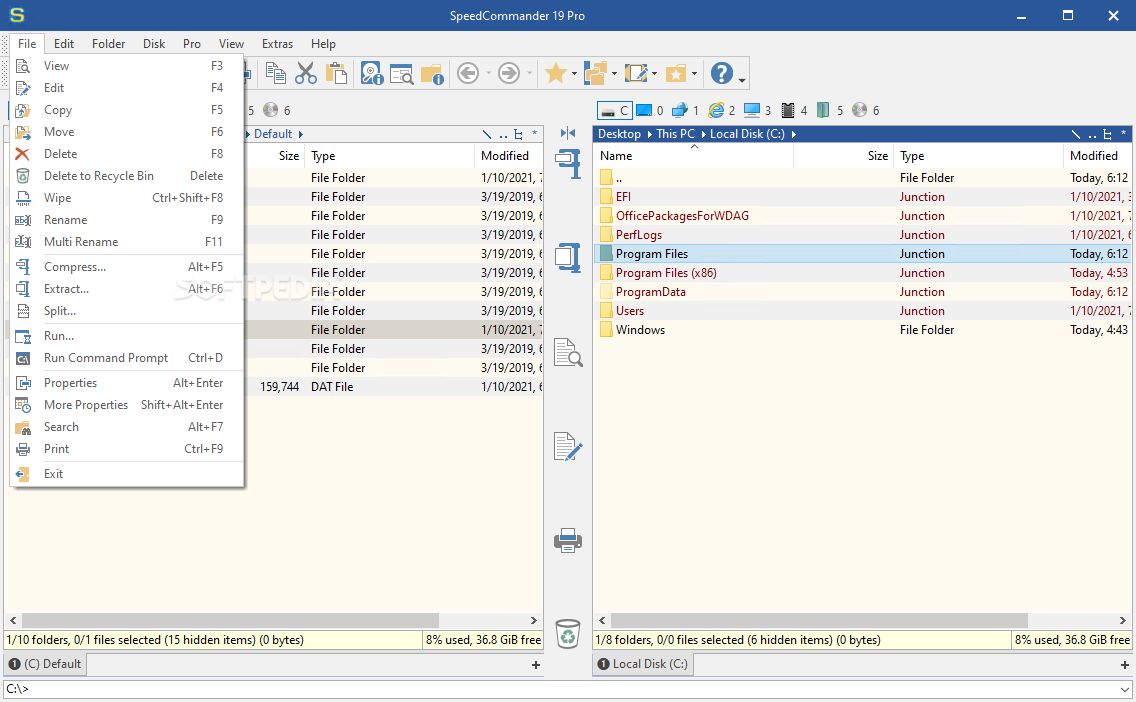Switch to the Local Disk (C:) tab
This screenshot has height=702, width=1136.
pos(643,664)
